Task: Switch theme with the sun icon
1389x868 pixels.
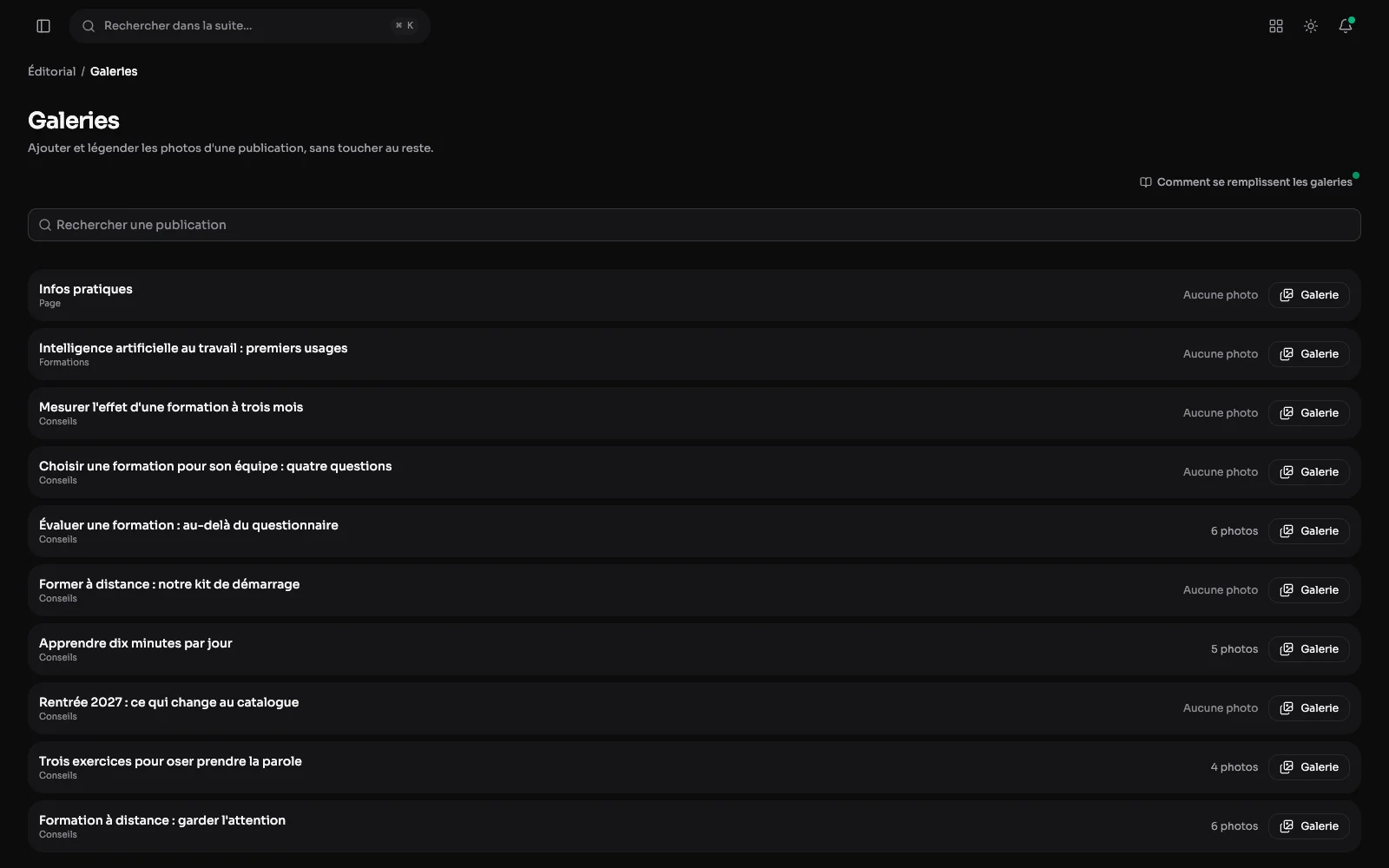Action: (1311, 26)
